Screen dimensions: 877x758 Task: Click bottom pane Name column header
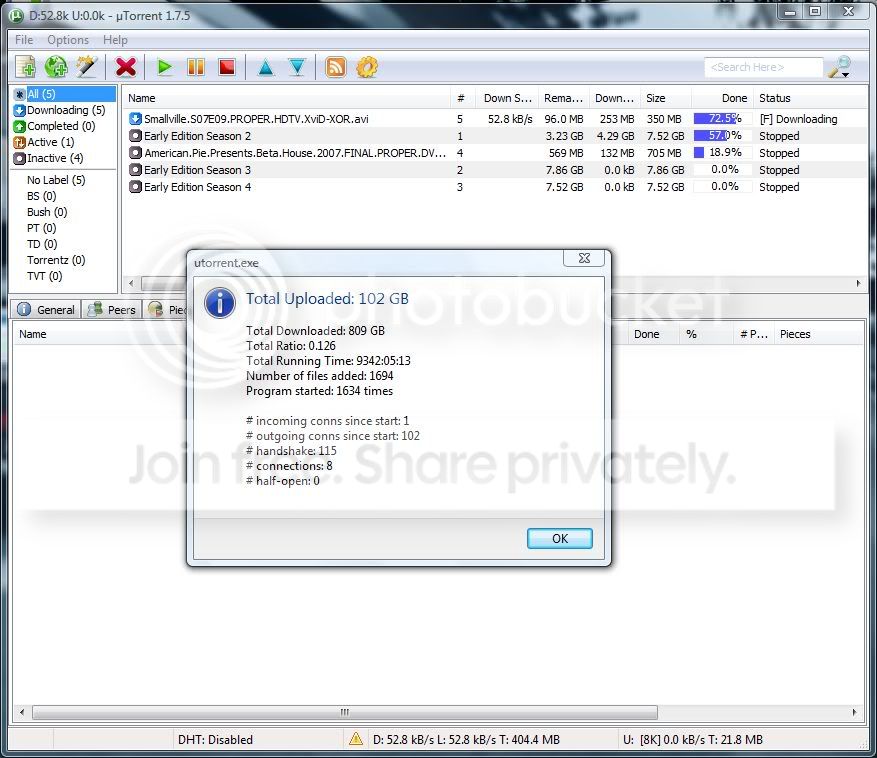point(32,334)
